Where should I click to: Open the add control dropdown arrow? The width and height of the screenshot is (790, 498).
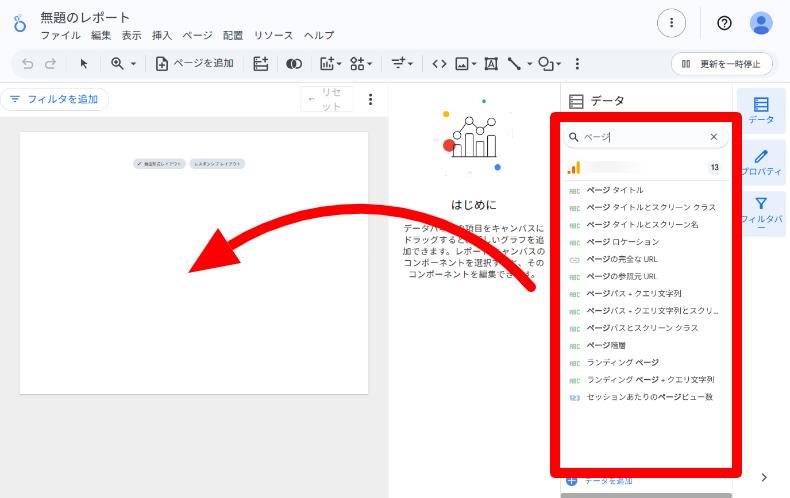tap(411, 64)
